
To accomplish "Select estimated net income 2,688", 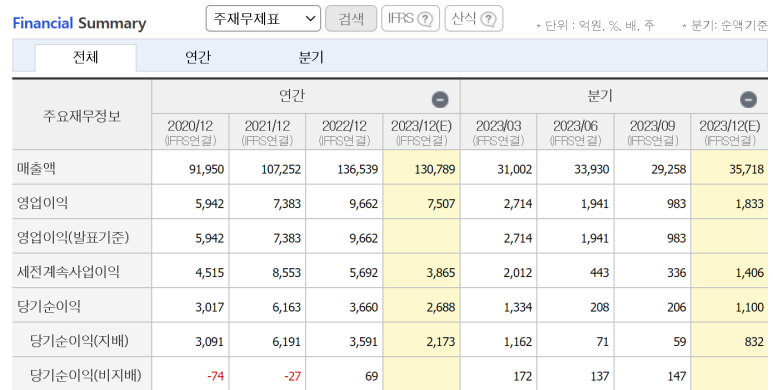I will (441, 307).
